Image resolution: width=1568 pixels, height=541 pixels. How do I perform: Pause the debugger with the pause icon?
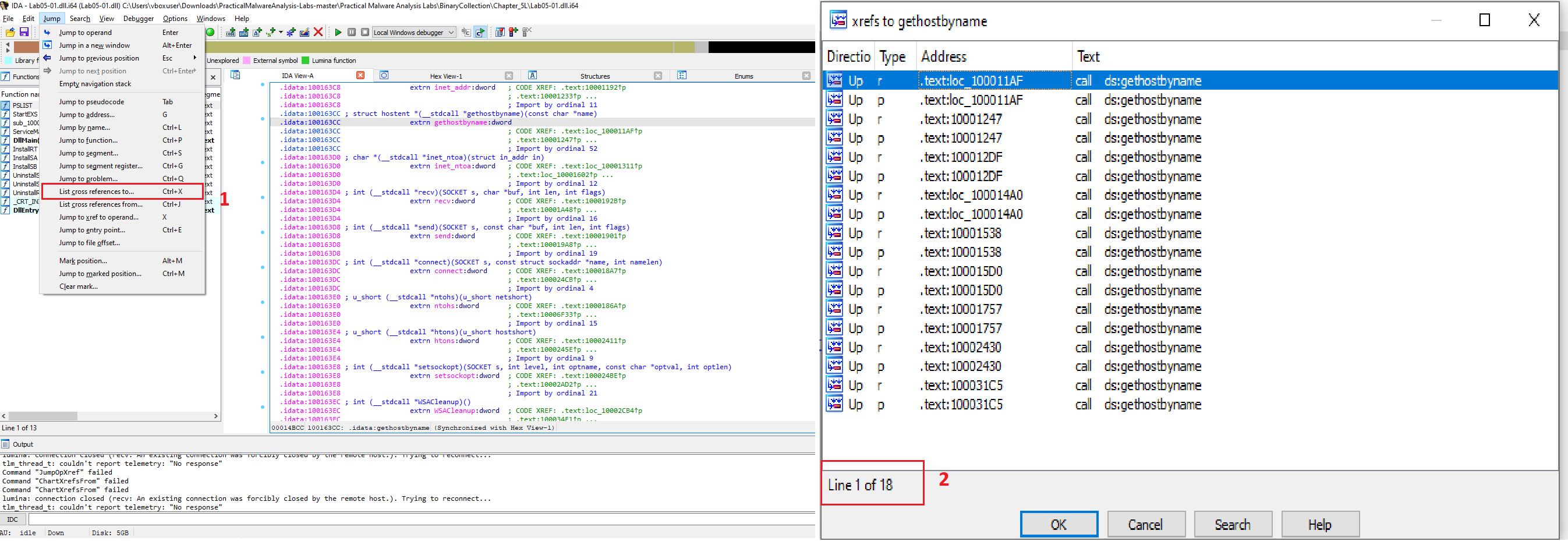click(x=352, y=32)
